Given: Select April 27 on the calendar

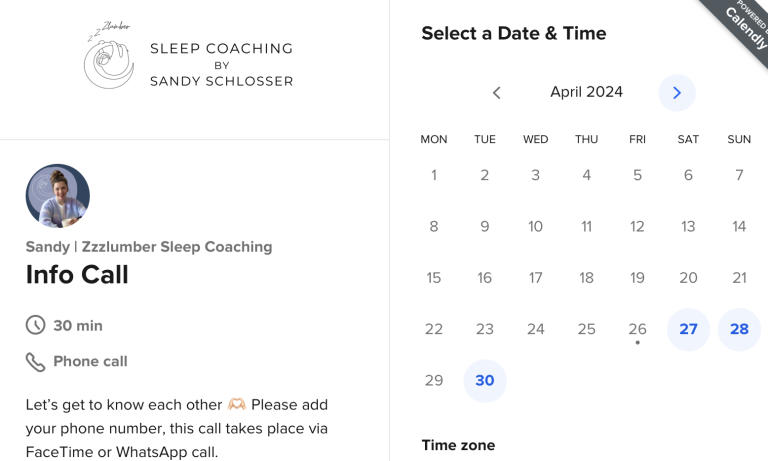Looking at the screenshot, I should point(688,329).
